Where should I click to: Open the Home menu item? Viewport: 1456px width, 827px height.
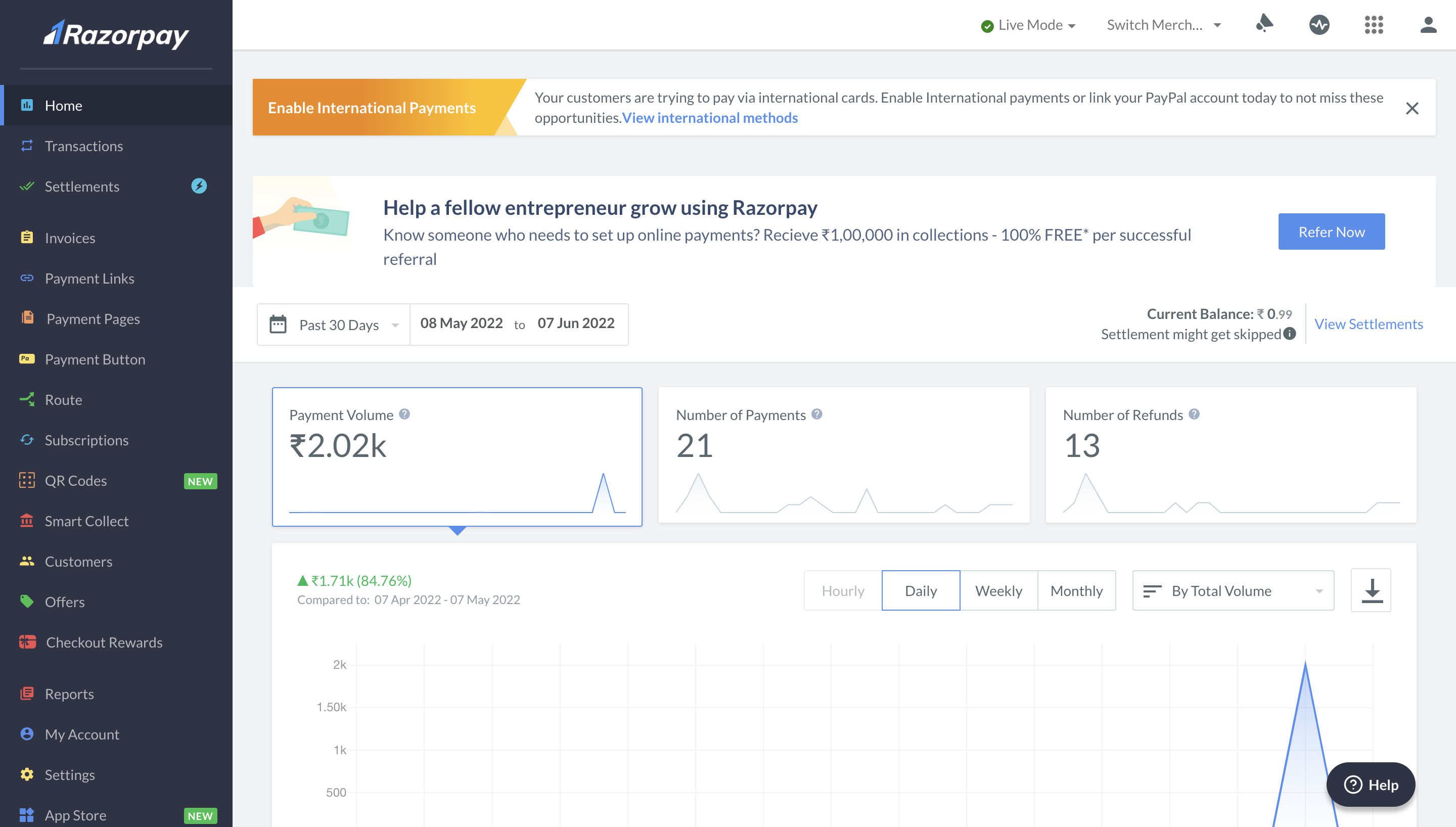point(116,105)
